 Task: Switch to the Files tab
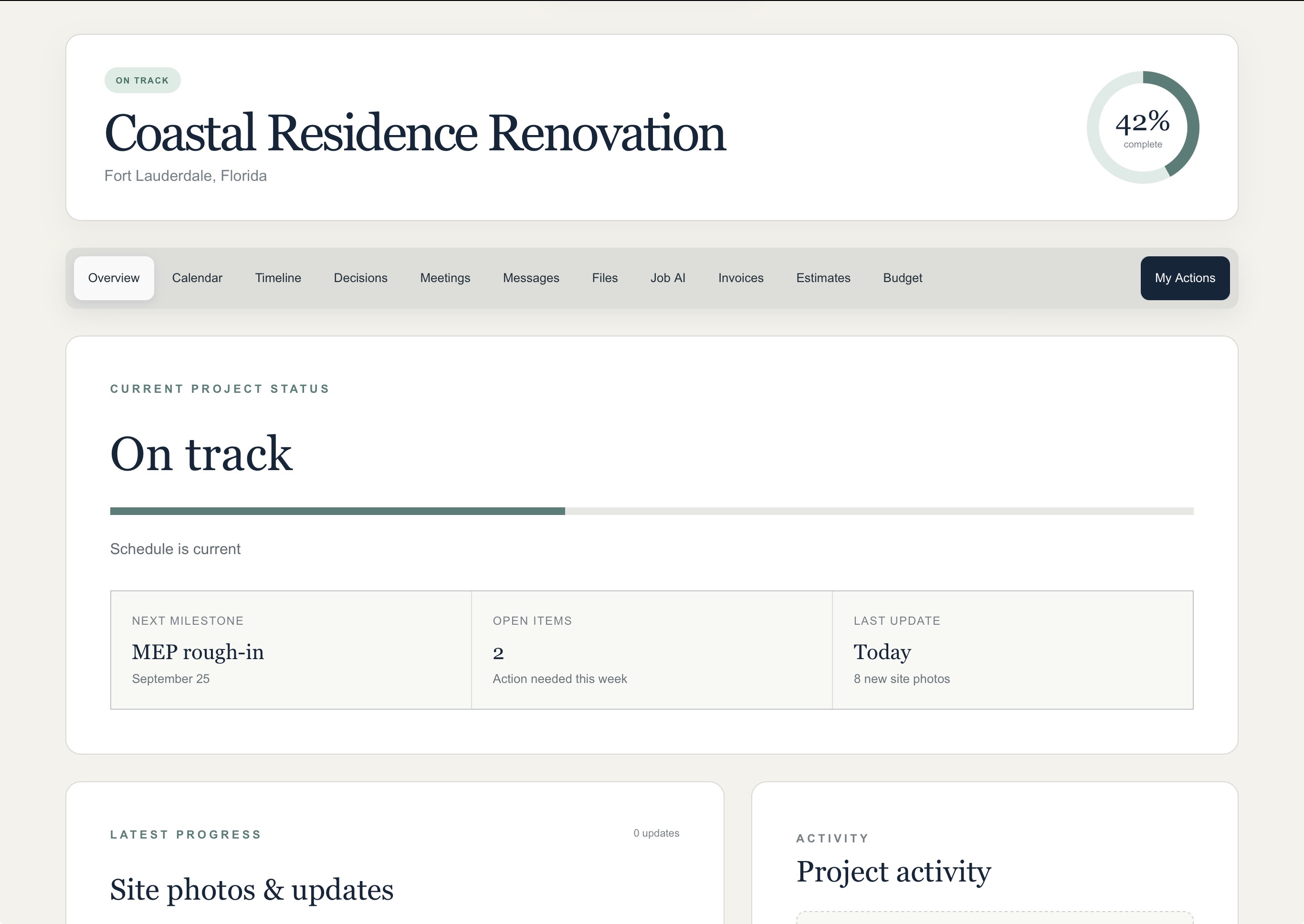coord(604,278)
